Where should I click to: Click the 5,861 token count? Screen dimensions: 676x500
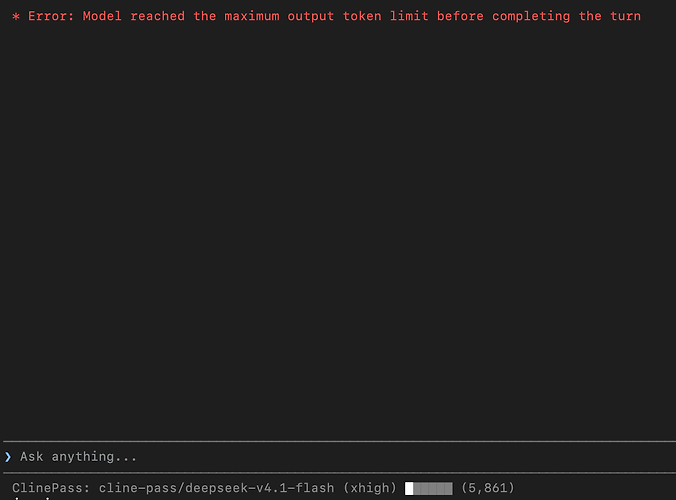point(488,488)
